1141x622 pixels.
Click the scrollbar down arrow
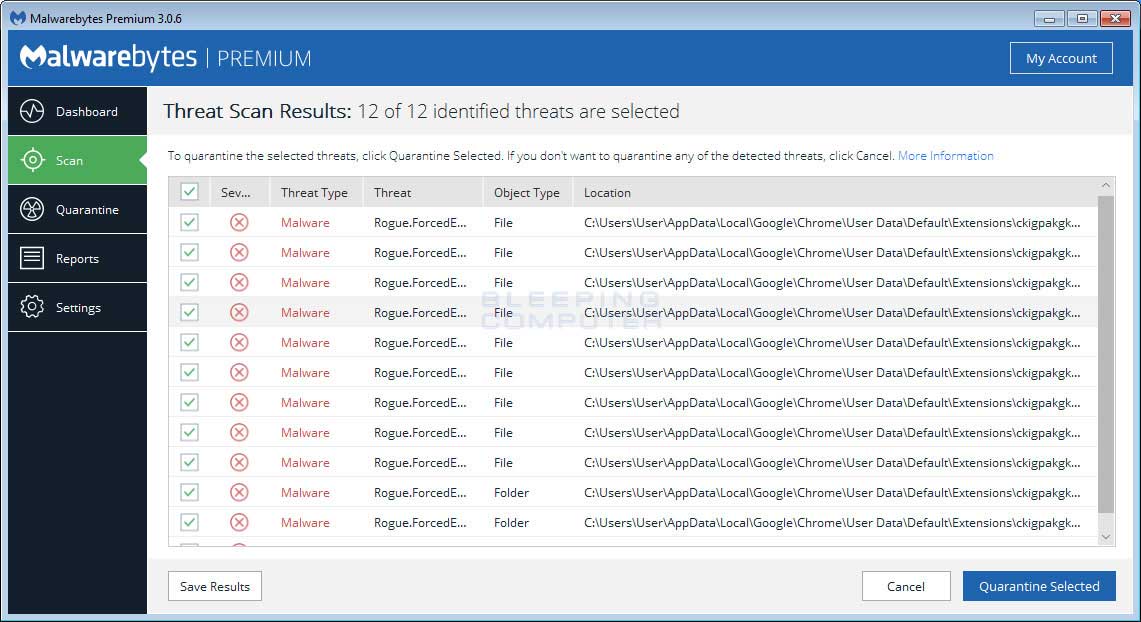pos(1106,537)
